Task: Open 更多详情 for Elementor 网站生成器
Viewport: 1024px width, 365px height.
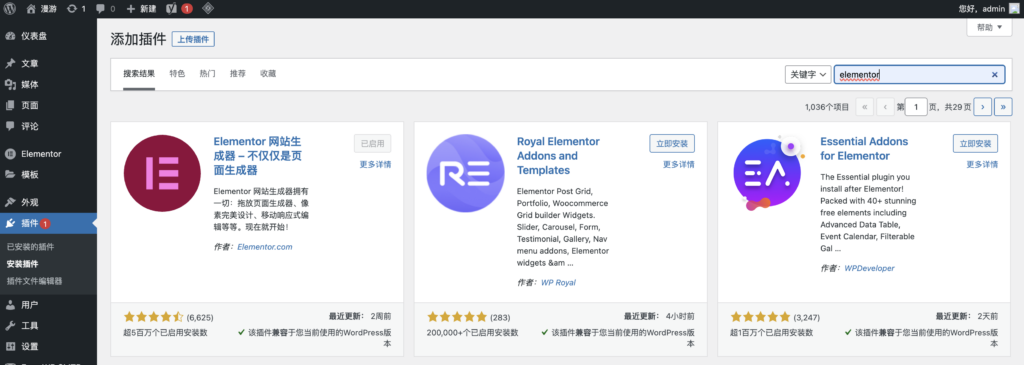Action: coord(376,165)
